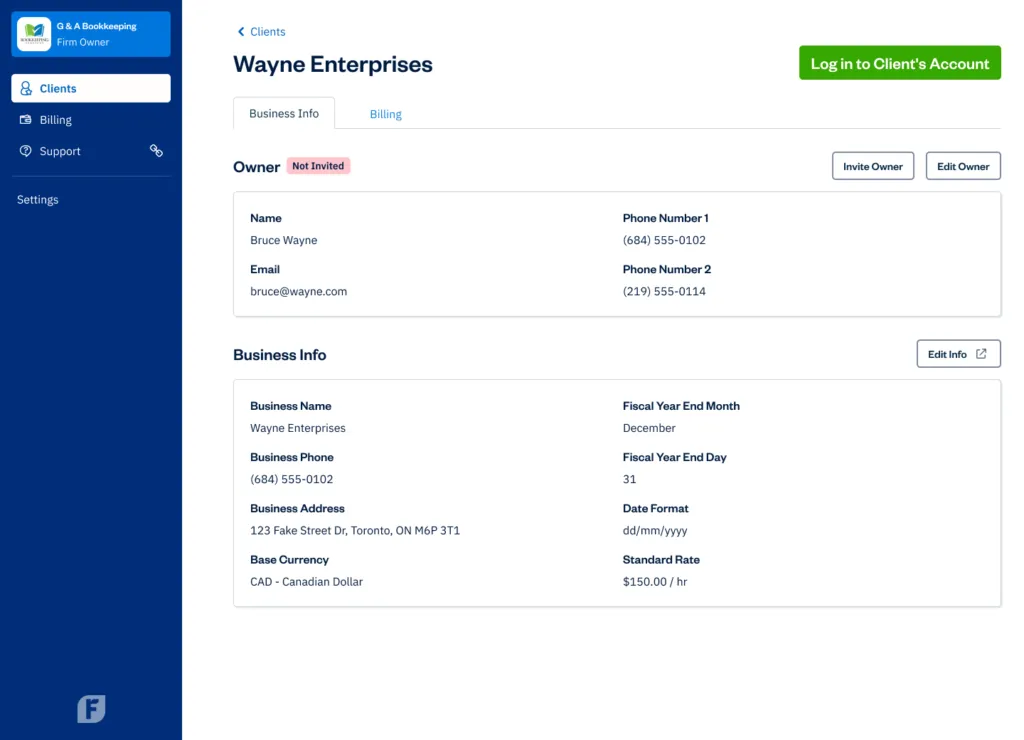Click the FreshBooks logo at sidebar bottom
The width and height of the screenshot is (1024, 740).
pos(91,709)
